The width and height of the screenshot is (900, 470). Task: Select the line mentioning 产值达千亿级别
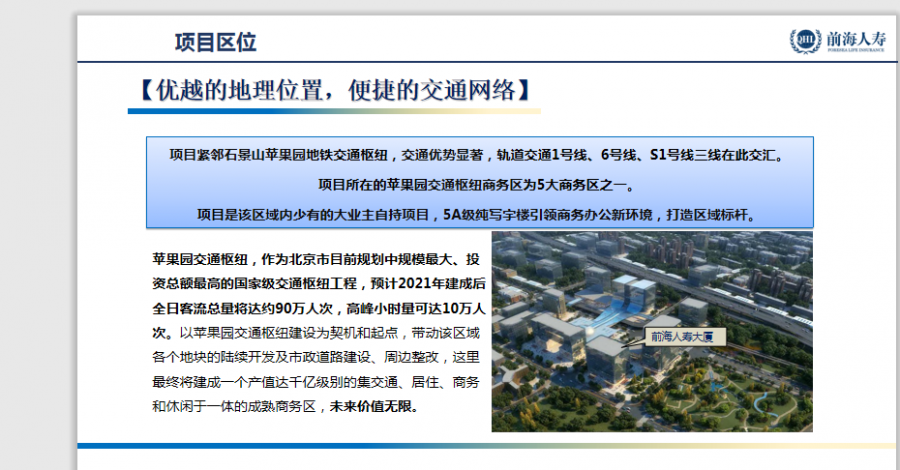click(x=316, y=382)
